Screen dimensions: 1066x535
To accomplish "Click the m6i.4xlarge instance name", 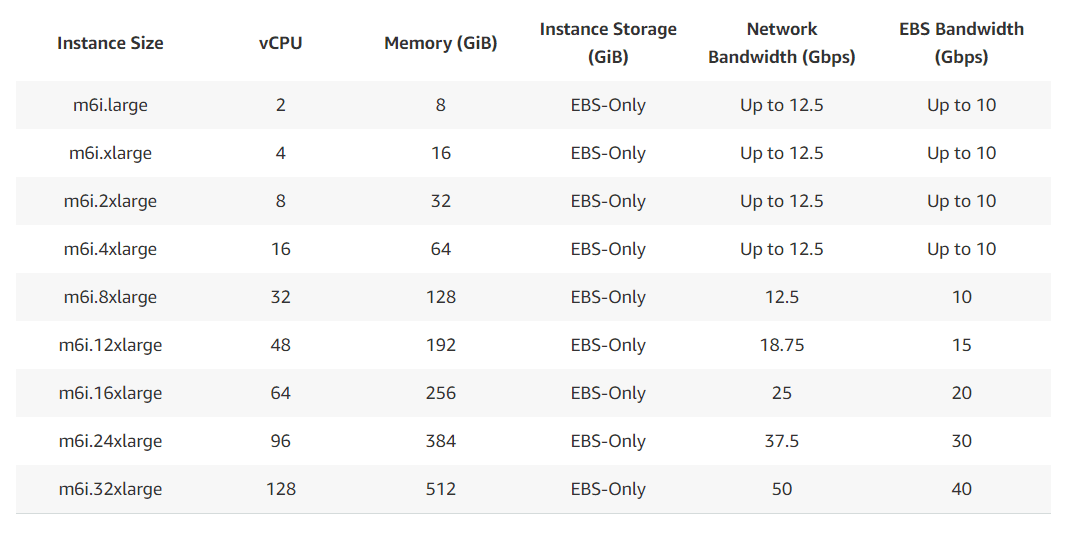I will coord(110,249).
